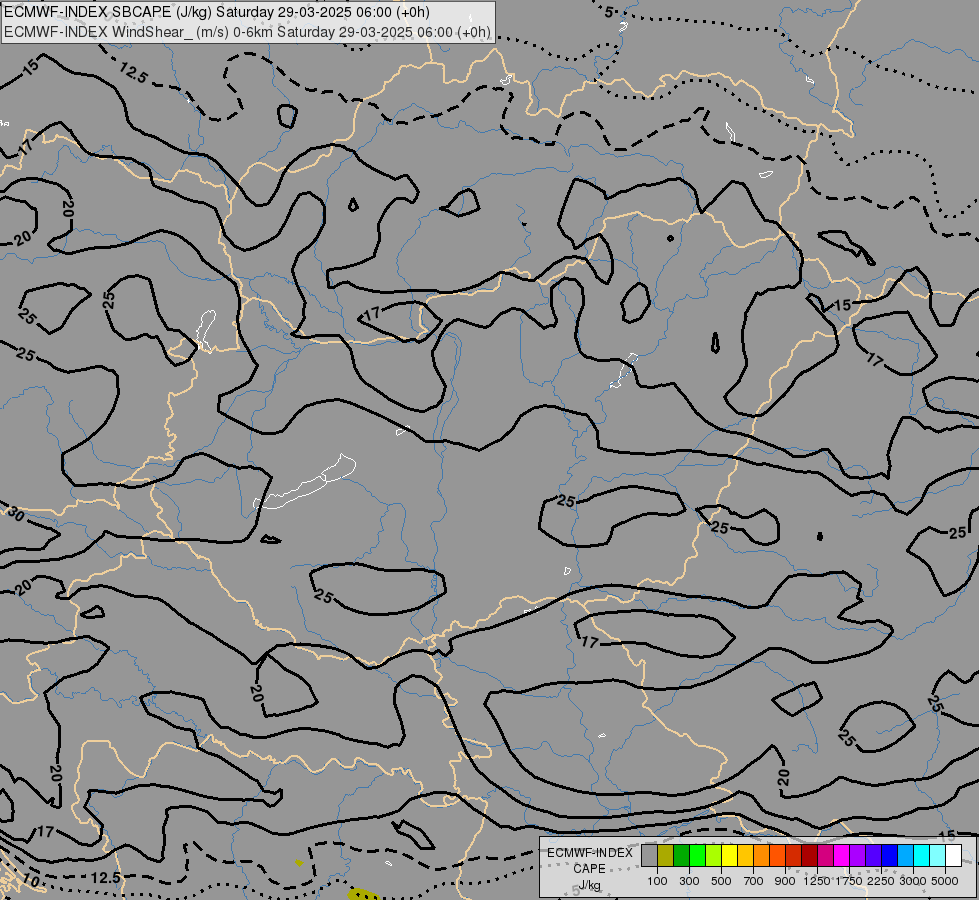
Task: Click the WindShear 0-6km title line
Action: click(x=247, y=32)
